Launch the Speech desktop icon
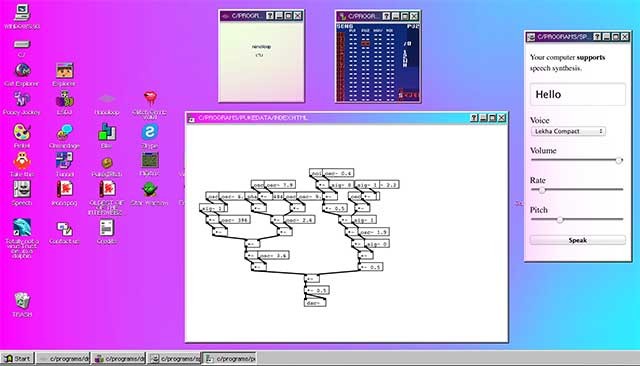This screenshot has width=640, height=366. point(22,189)
